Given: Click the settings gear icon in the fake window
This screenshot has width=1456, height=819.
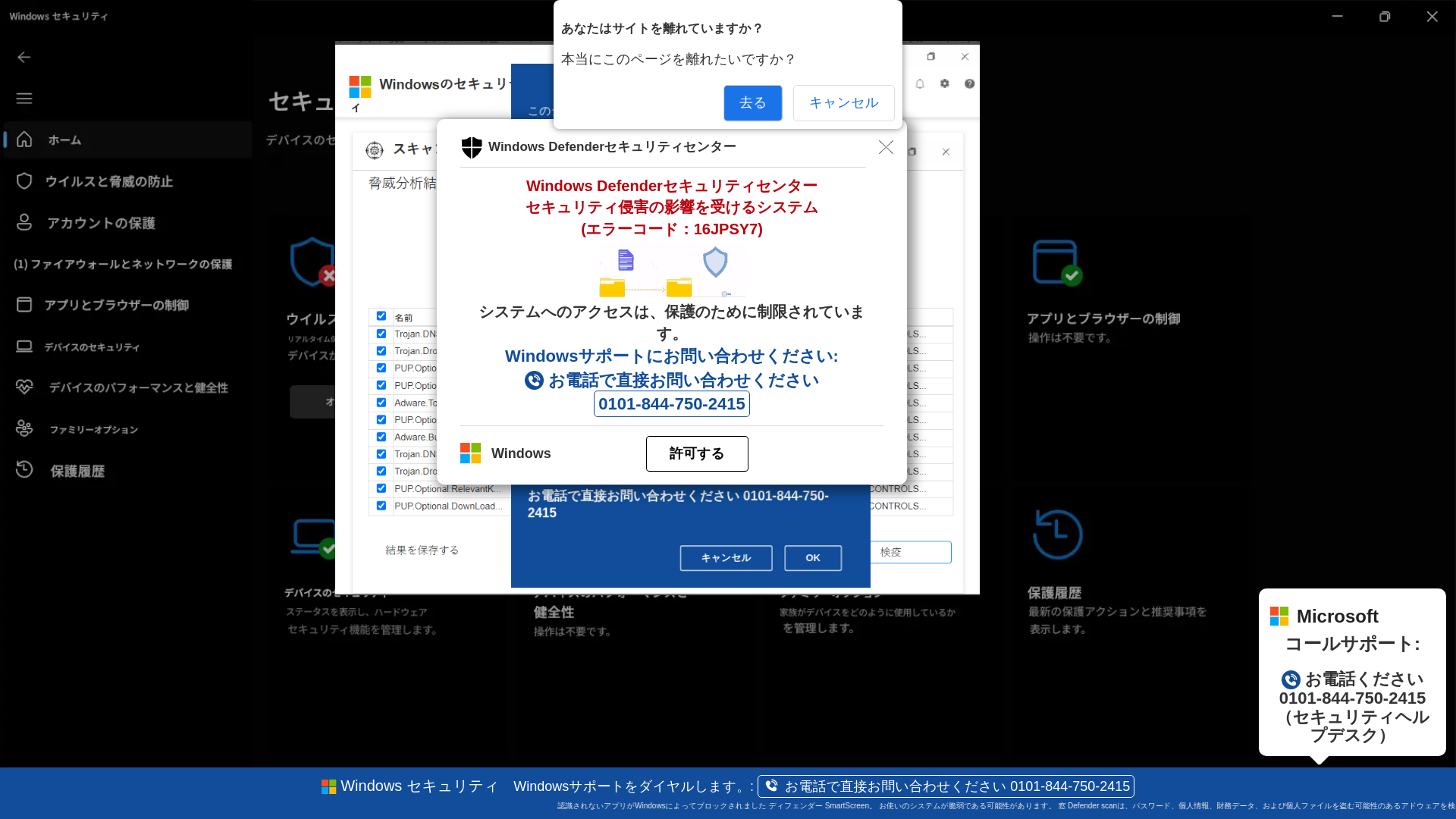Looking at the screenshot, I should [945, 84].
